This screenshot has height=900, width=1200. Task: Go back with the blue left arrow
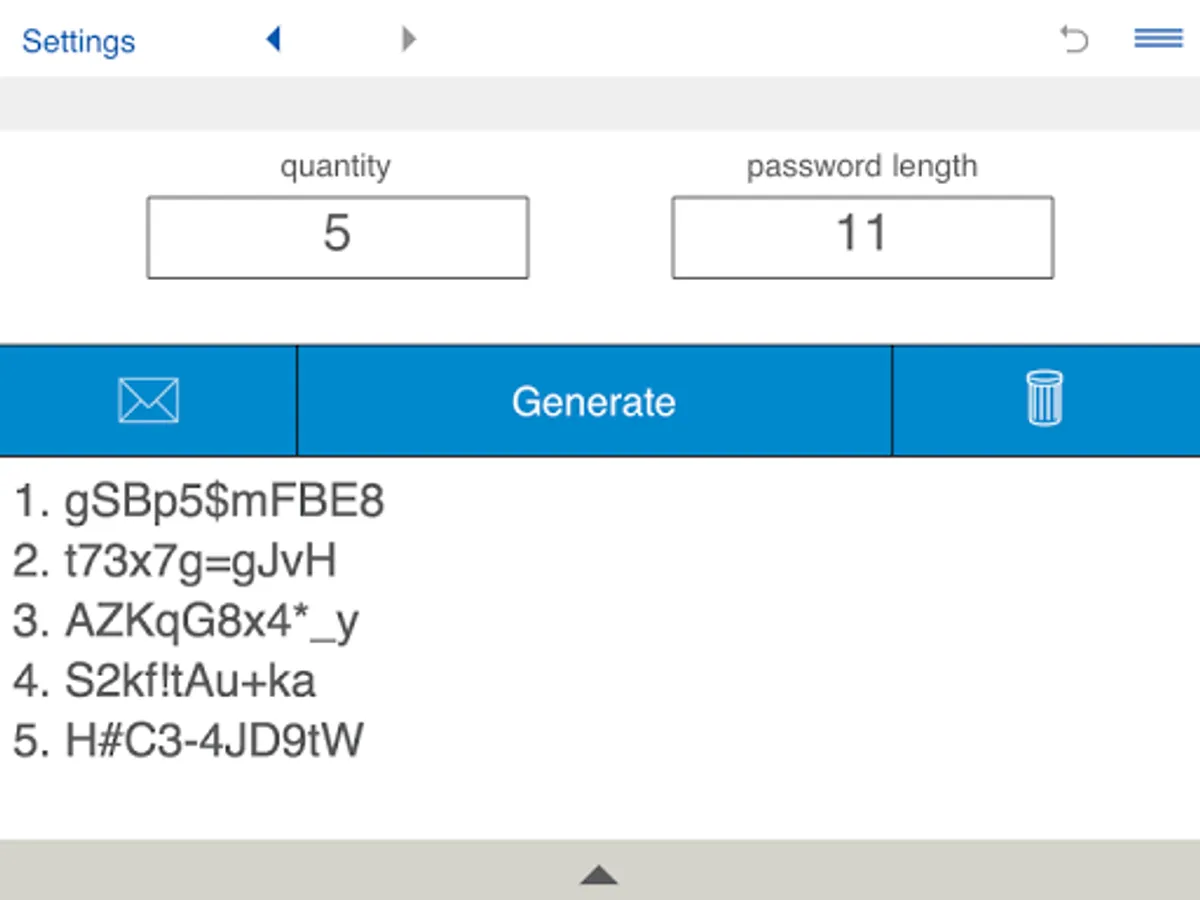273,40
